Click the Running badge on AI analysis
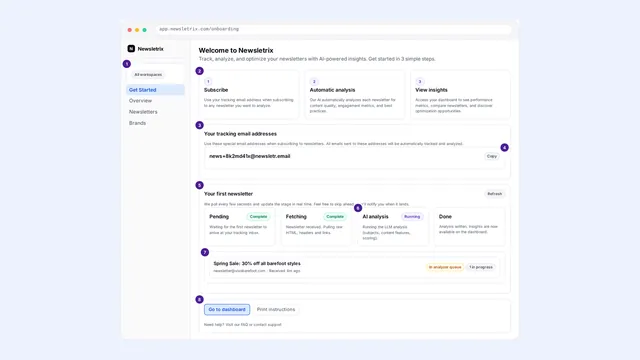The height and width of the screenshot is (360, 640). point(412,217)
